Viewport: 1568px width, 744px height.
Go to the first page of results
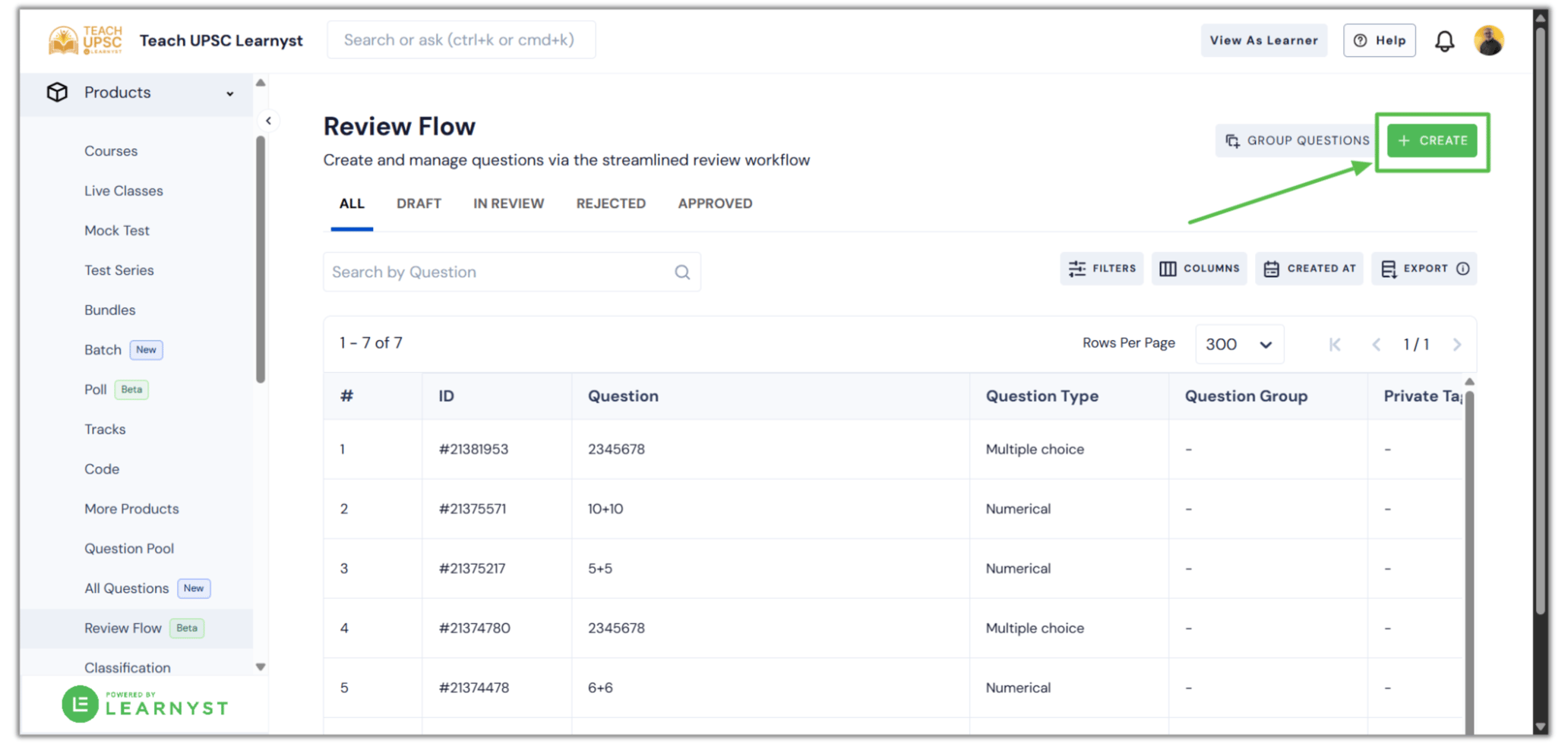click(1335, 344)
